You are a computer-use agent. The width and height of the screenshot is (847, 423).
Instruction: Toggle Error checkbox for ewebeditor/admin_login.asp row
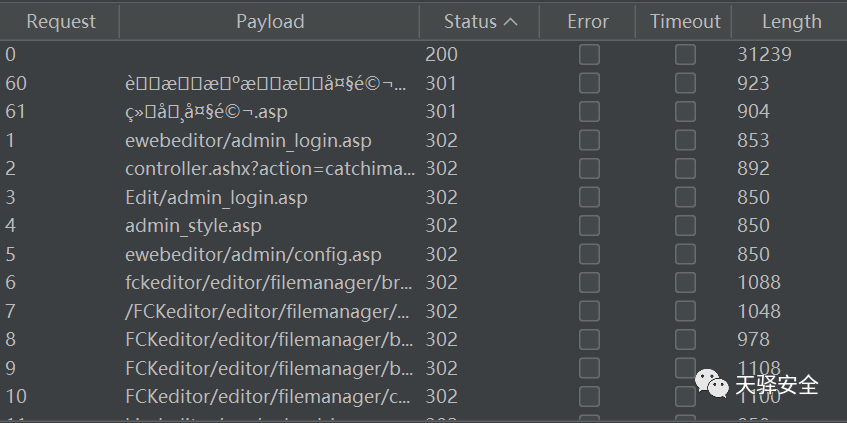point(589,141)
